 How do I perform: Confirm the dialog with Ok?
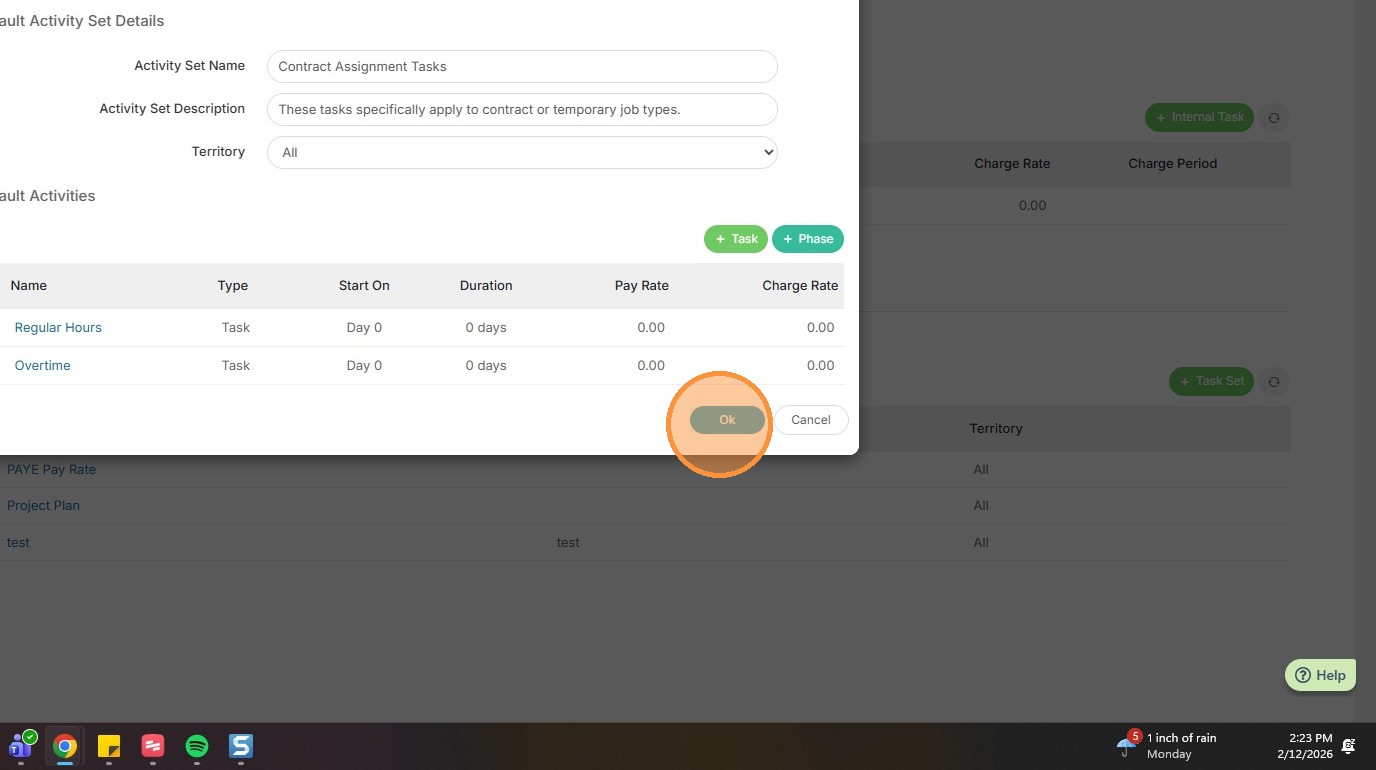(727, 420)
